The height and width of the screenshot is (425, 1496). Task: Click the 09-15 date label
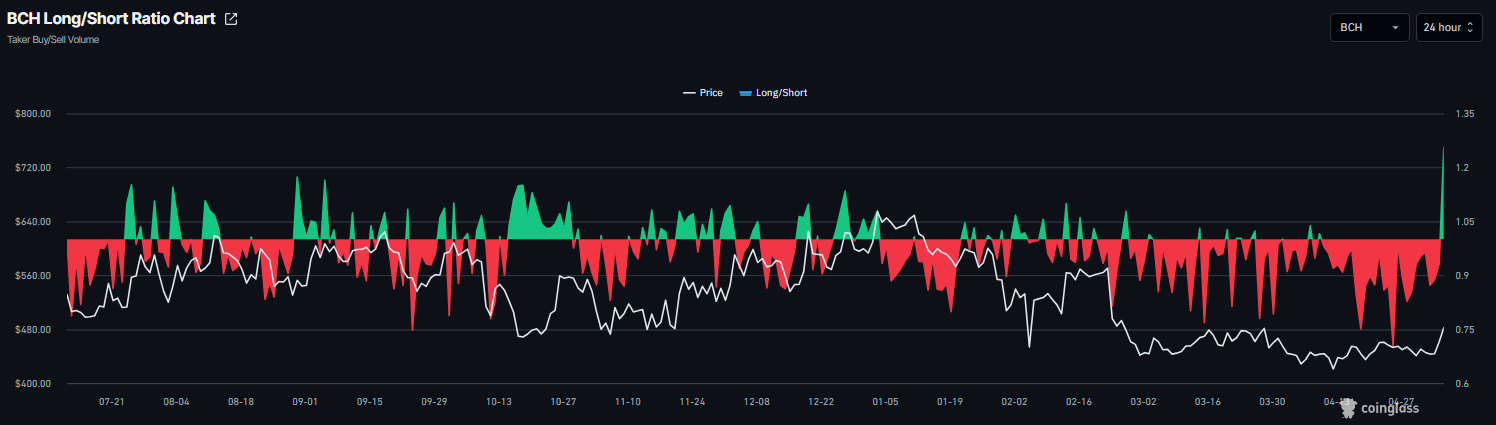point(370,402)
